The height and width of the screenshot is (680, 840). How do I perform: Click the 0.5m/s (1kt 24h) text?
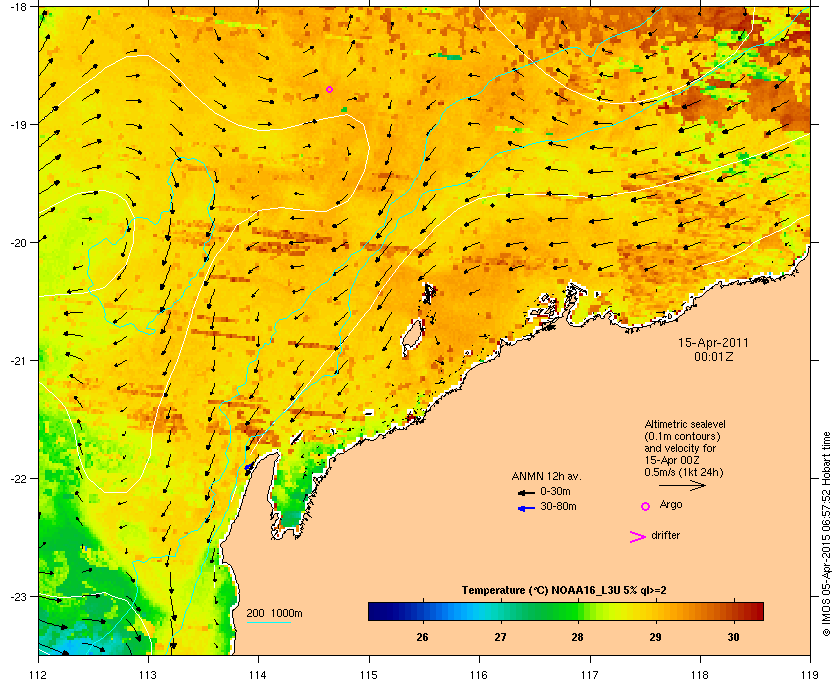684,473
